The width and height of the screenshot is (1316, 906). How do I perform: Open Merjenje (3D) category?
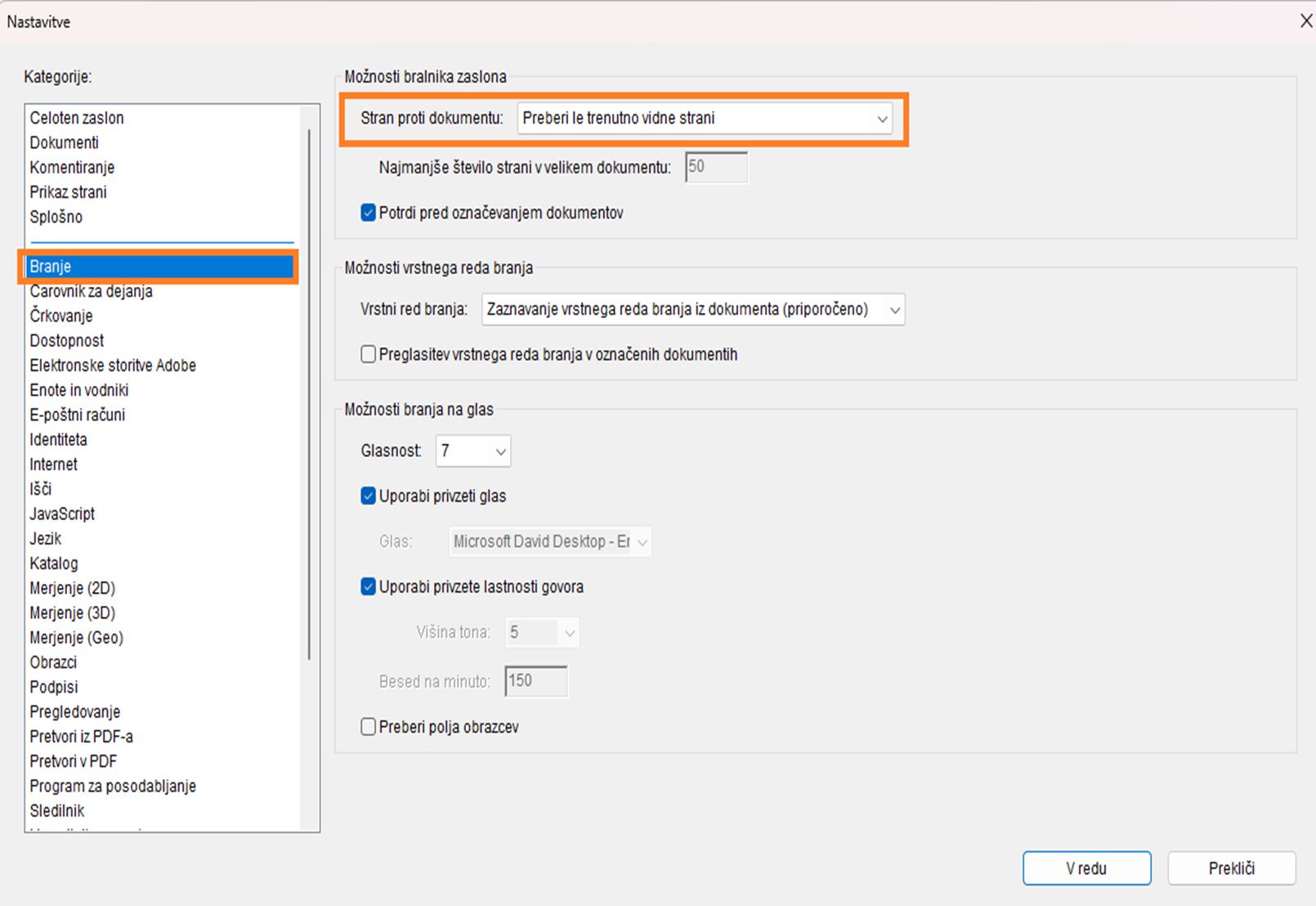[73, 612]
